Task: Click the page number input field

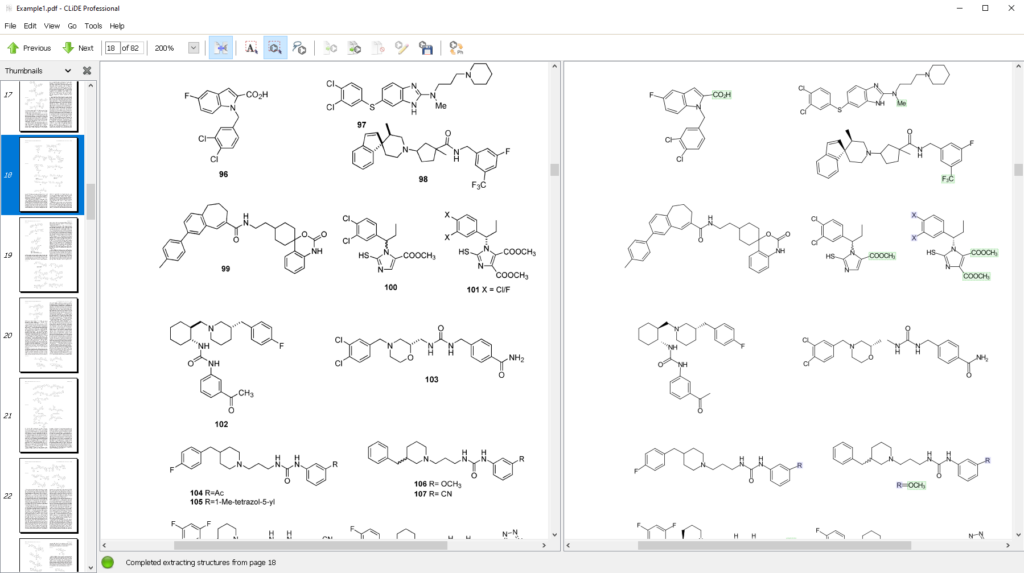Action: click(111, 48)
